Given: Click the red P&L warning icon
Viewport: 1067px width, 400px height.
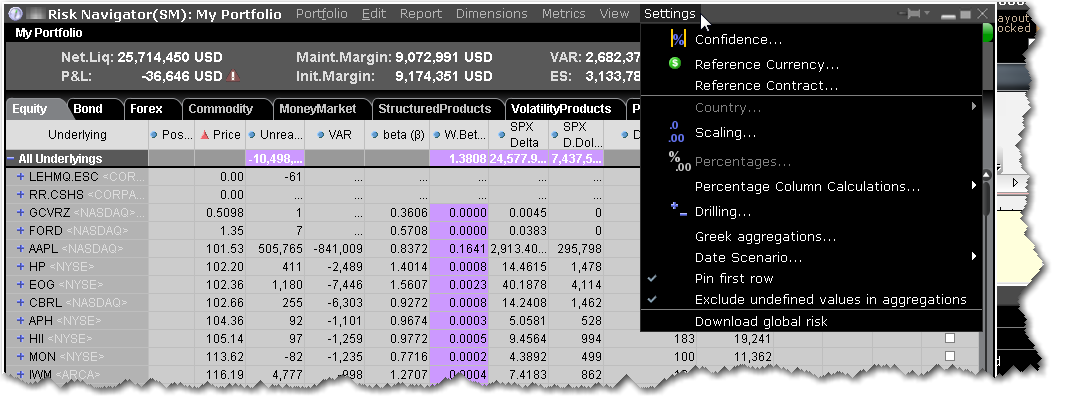Looking at the screenshot, I should point(233,76).
